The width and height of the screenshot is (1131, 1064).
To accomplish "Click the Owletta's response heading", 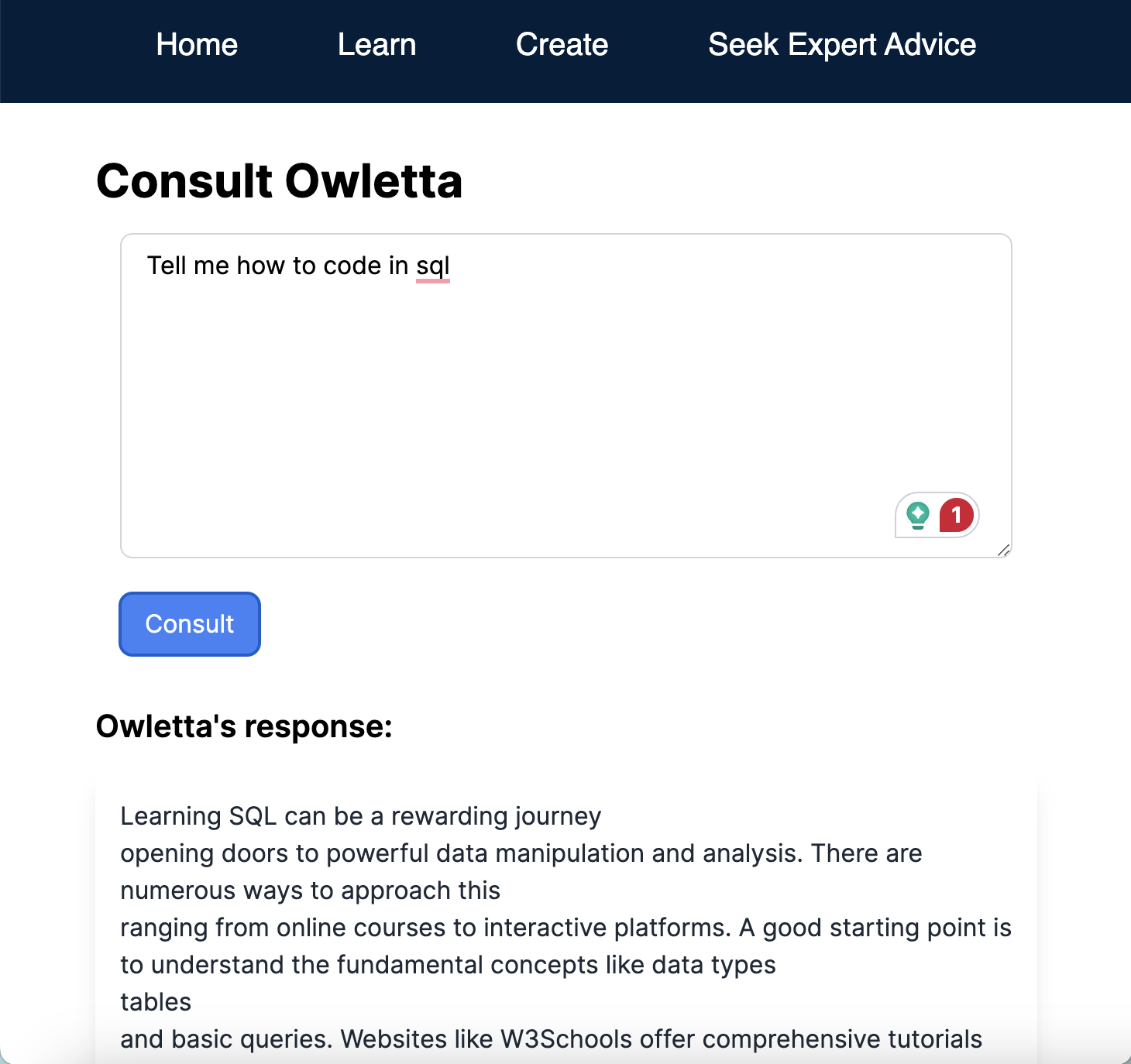I will coord(244,726).
